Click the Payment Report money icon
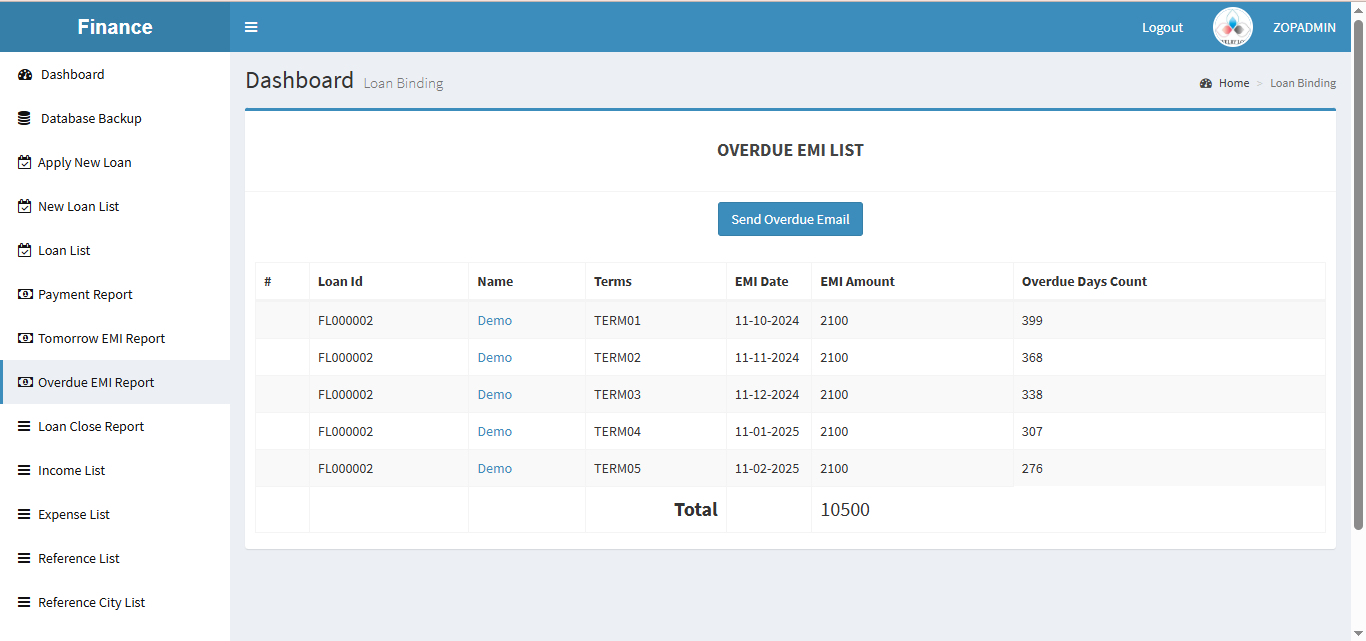 25,295
